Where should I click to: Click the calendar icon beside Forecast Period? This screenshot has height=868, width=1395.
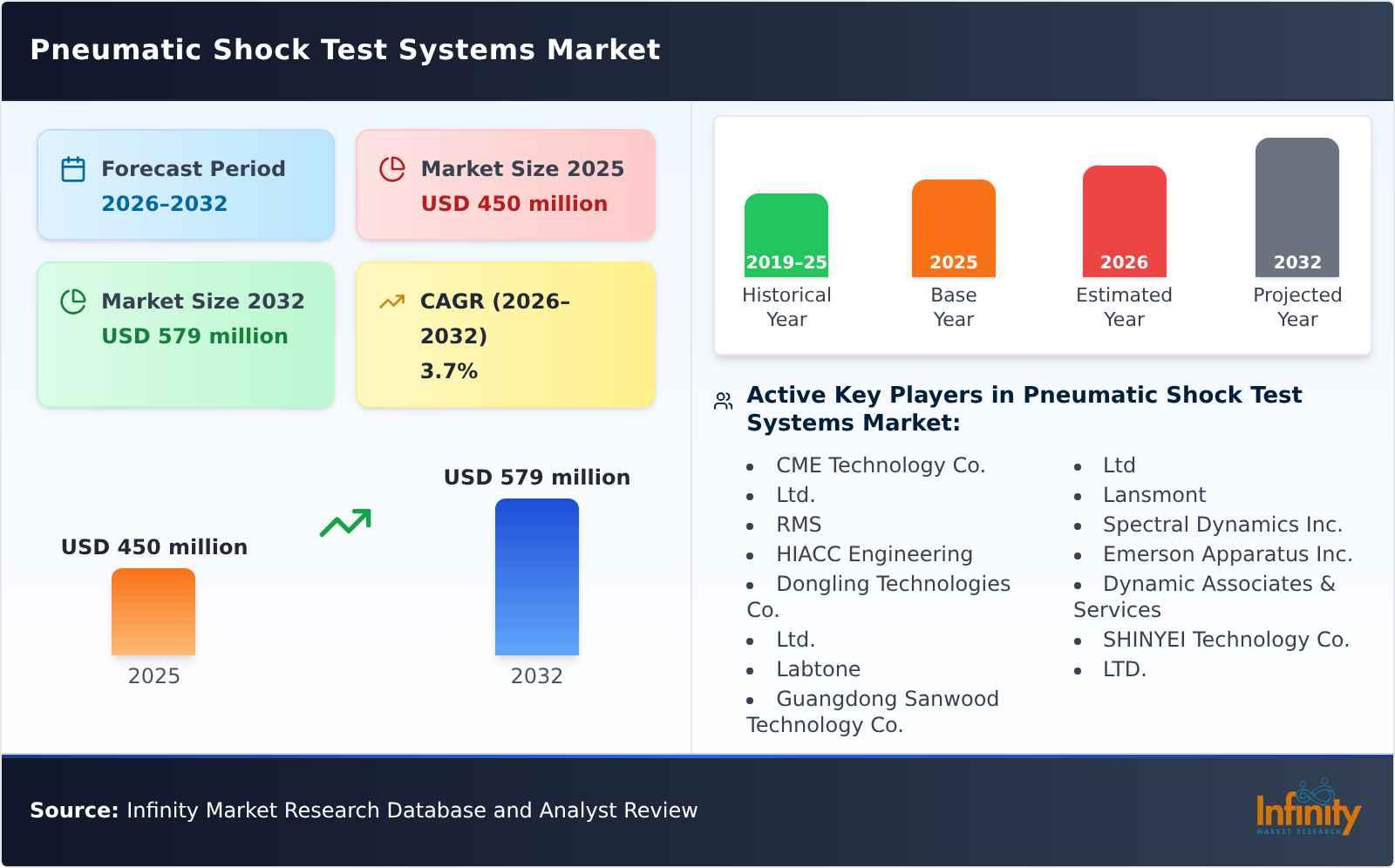click(x=73, y=169)
